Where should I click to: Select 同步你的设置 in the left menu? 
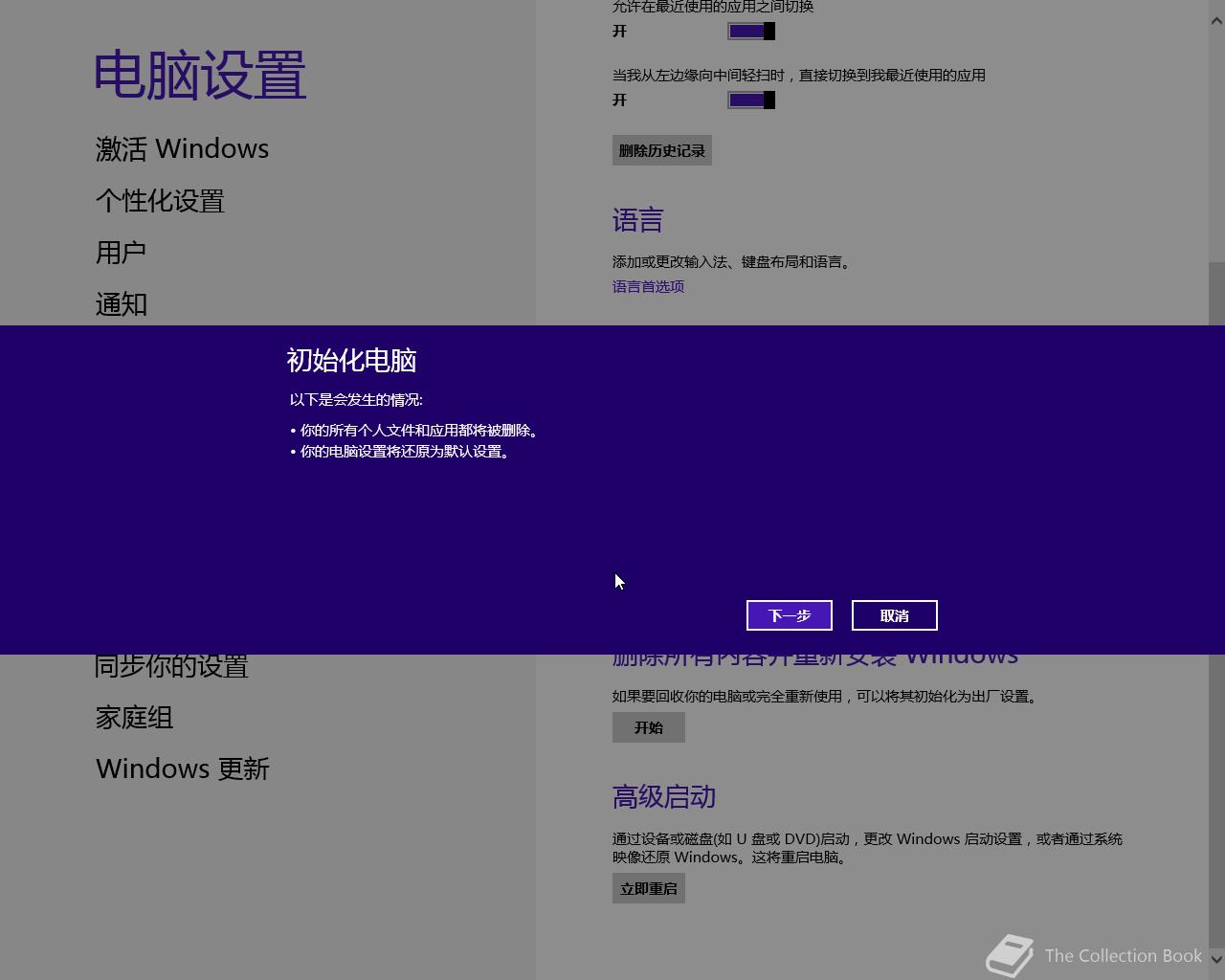(x=172, y=666)
